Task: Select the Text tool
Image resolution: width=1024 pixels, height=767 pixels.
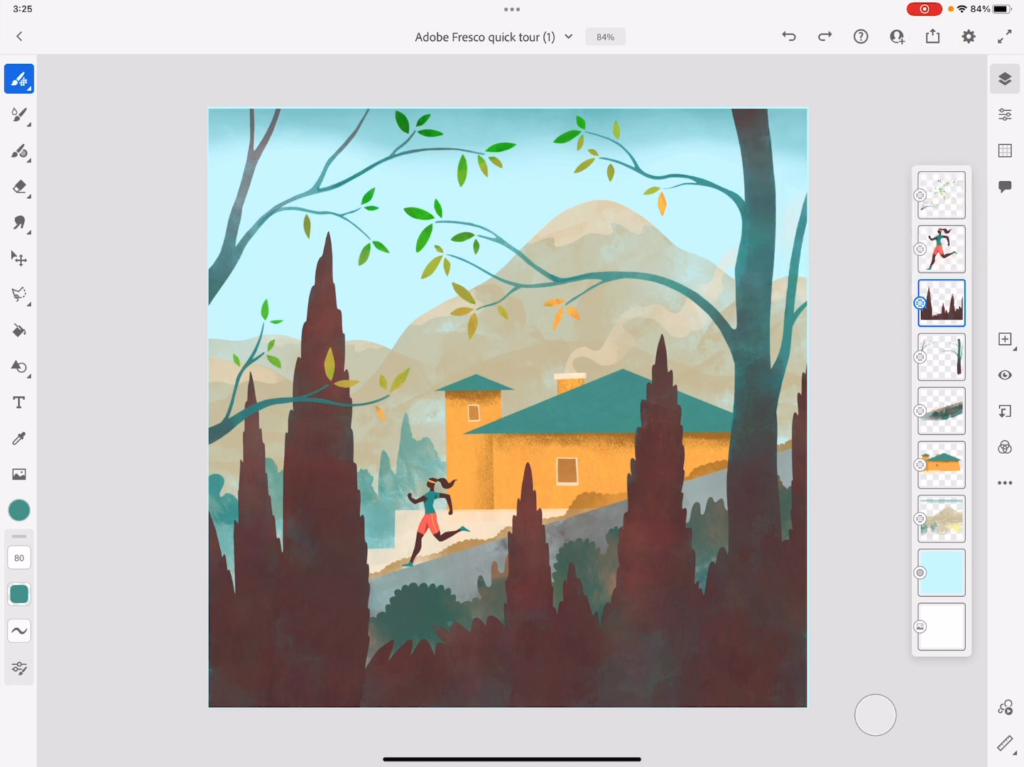Action: pyautogui.click(x=18, y=401)
